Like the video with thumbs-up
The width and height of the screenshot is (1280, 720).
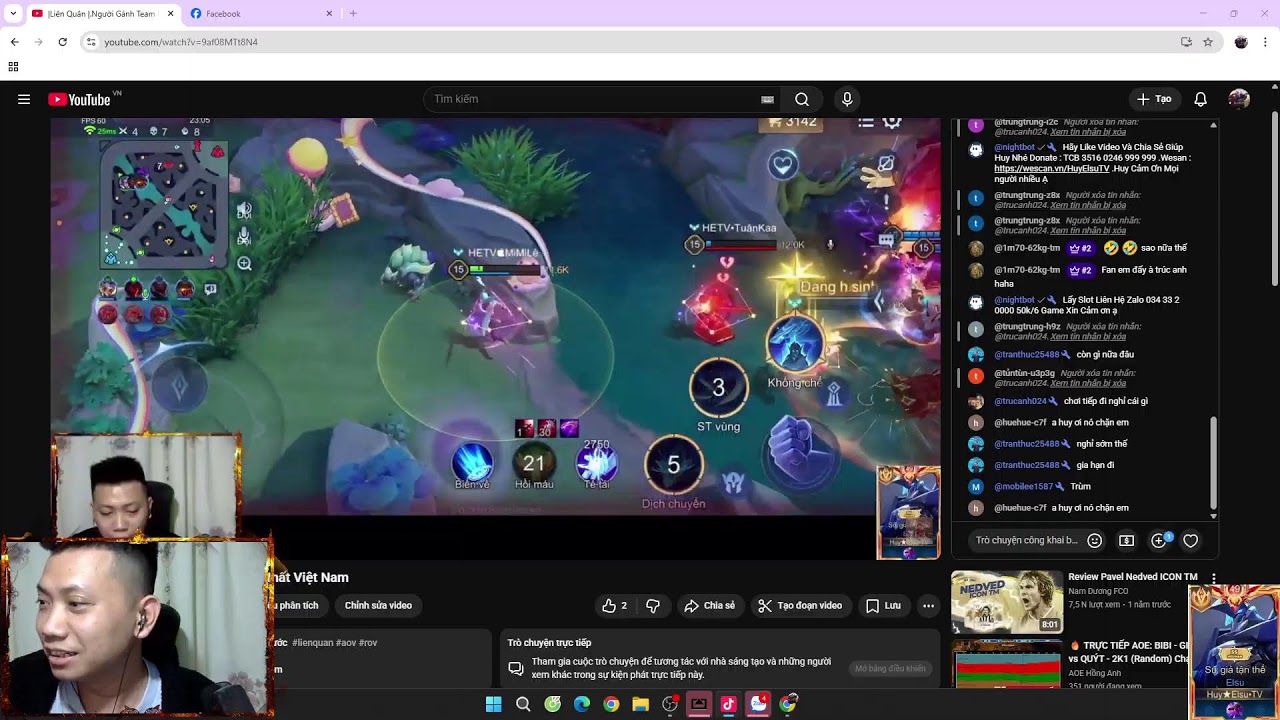(x=614, y=606)
